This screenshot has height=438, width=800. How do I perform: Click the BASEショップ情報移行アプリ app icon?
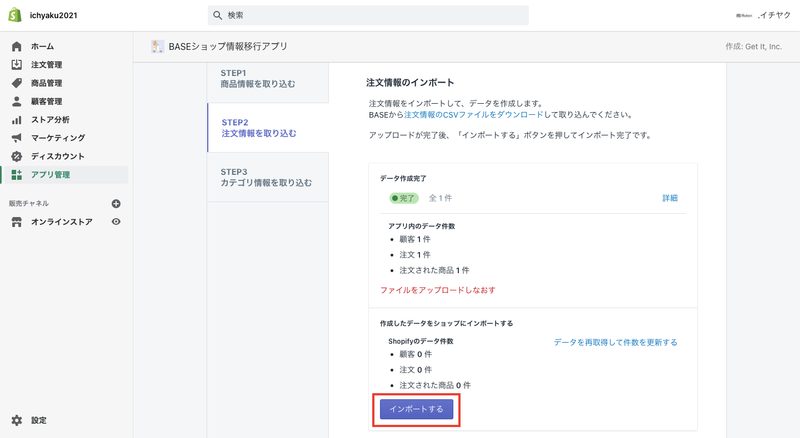tap(157, 46)
